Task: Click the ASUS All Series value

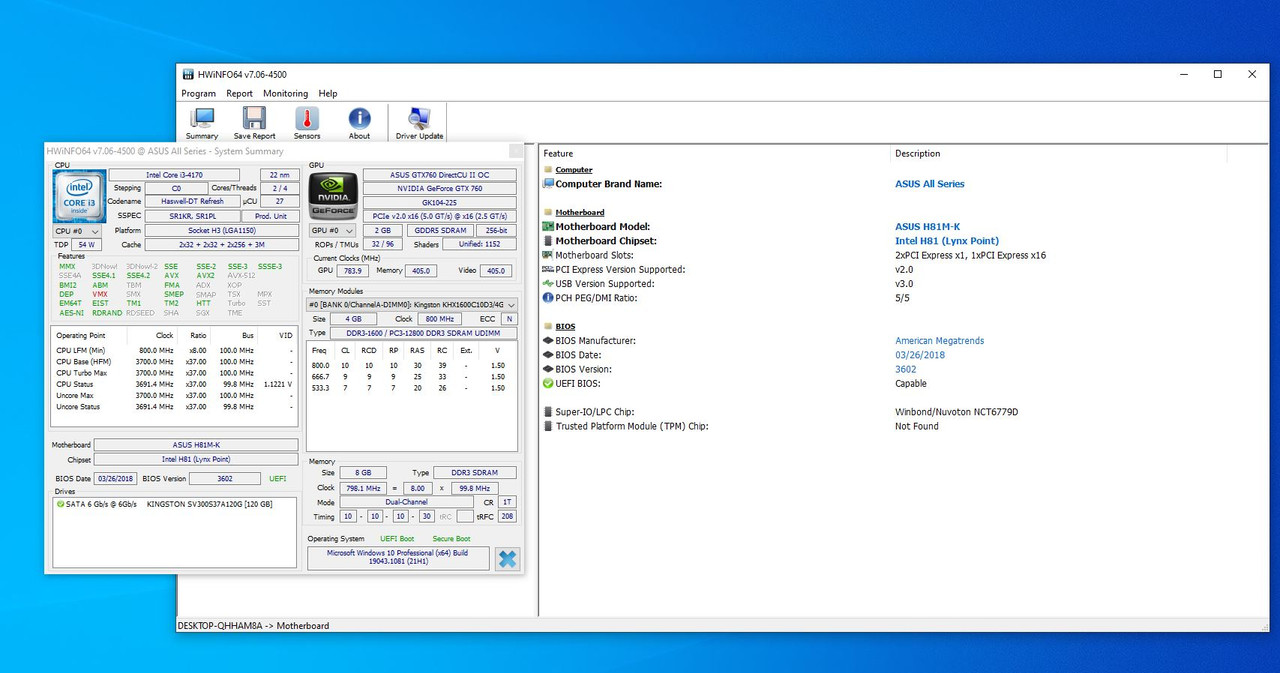Action: 930,184
